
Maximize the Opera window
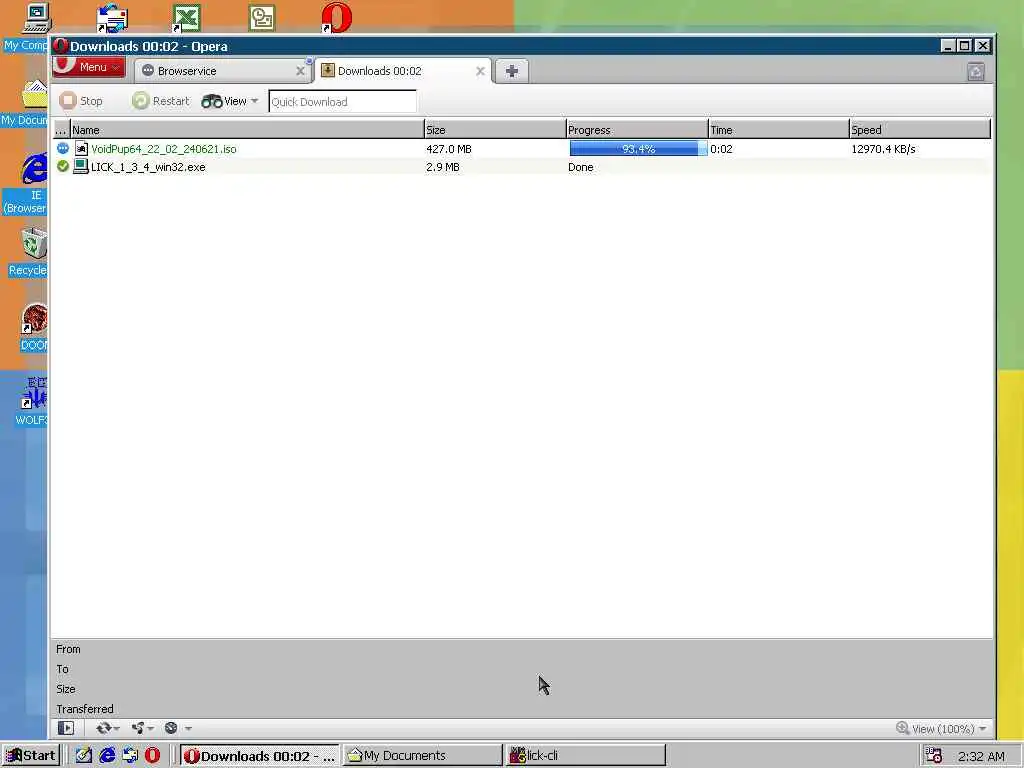(x=965, y=46)
